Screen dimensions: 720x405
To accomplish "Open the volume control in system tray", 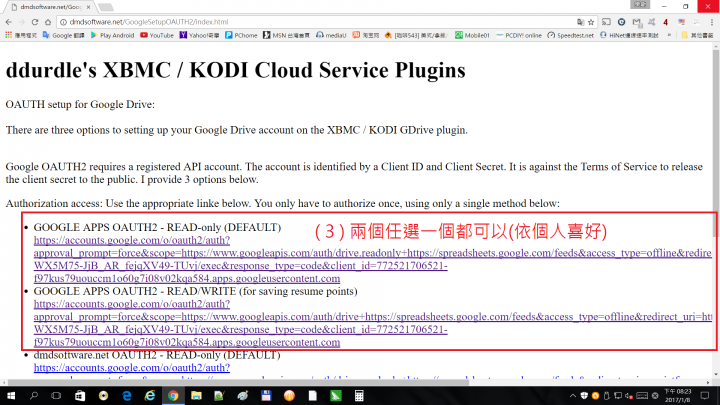I will [x=629, y=396].
